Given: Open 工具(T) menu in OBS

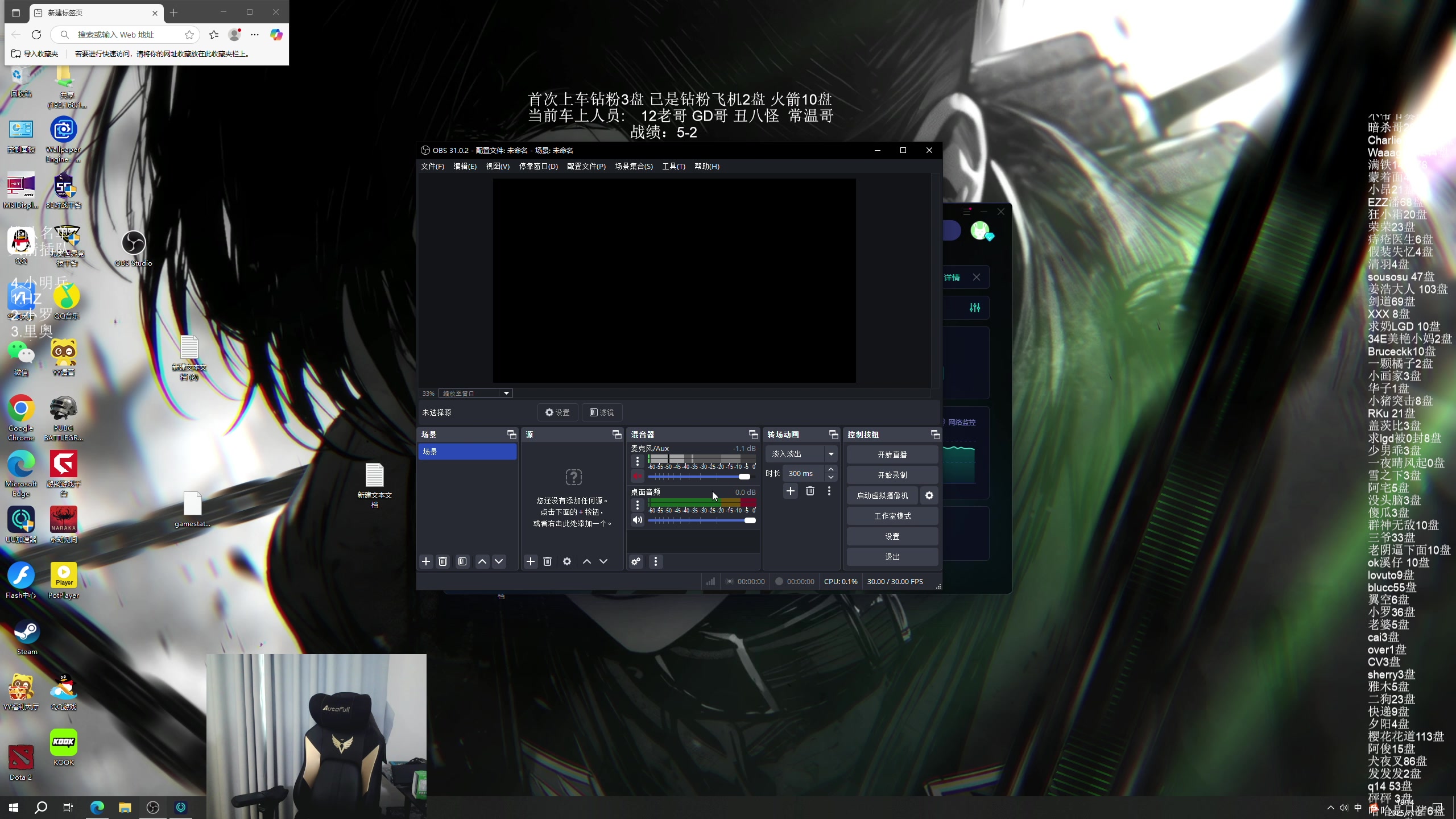Looking at the screenshot, I should pyautogui.click(x=673, y=166).
